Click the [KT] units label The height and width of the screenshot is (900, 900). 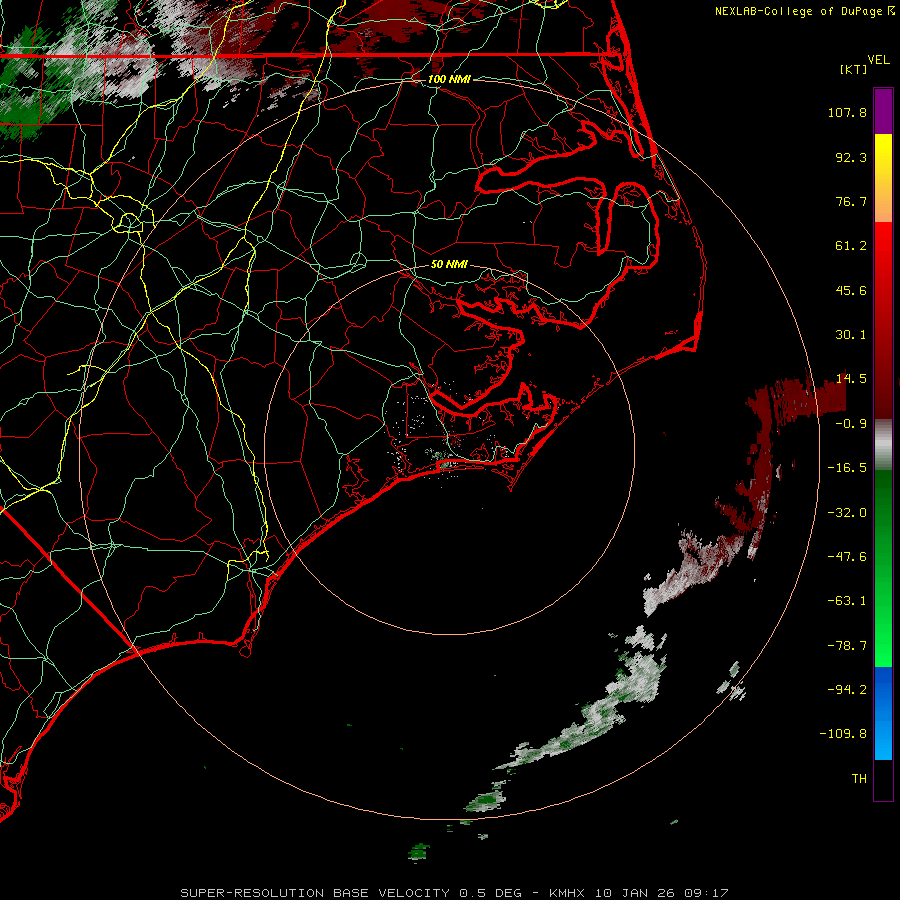click(x=854, y=69)
